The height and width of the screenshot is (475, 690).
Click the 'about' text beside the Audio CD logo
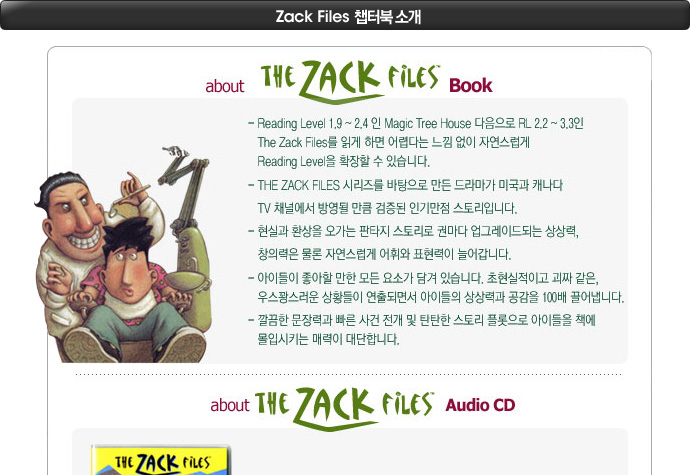[x=230, y=405]
